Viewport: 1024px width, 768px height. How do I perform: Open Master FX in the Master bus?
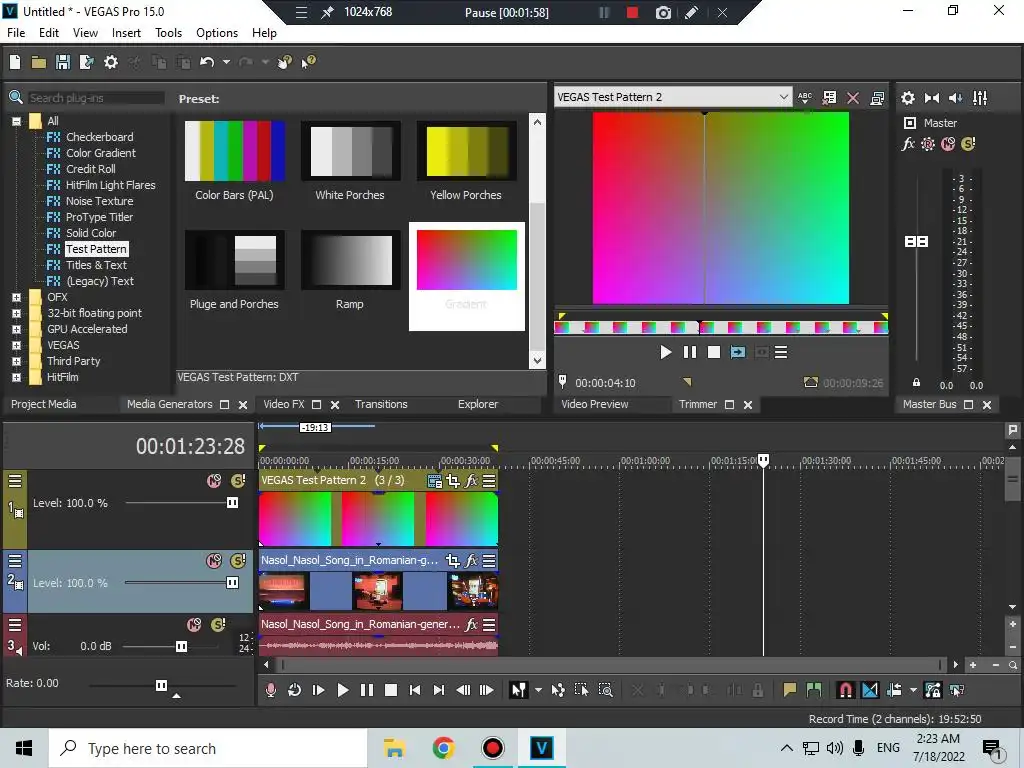(908, 144)
